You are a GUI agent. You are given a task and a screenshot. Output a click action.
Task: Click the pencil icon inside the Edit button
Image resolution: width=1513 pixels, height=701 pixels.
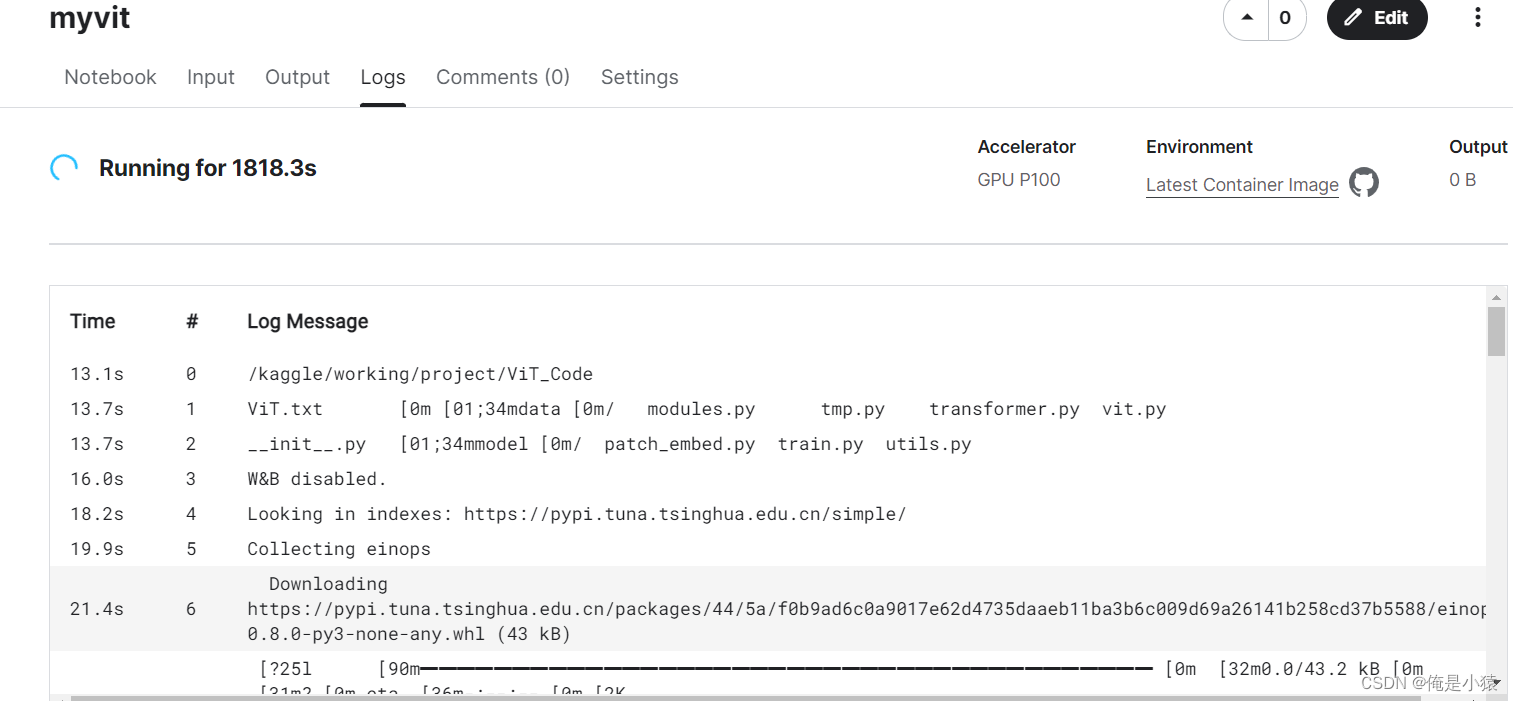pyautogui.click(x=1355, y=17)
